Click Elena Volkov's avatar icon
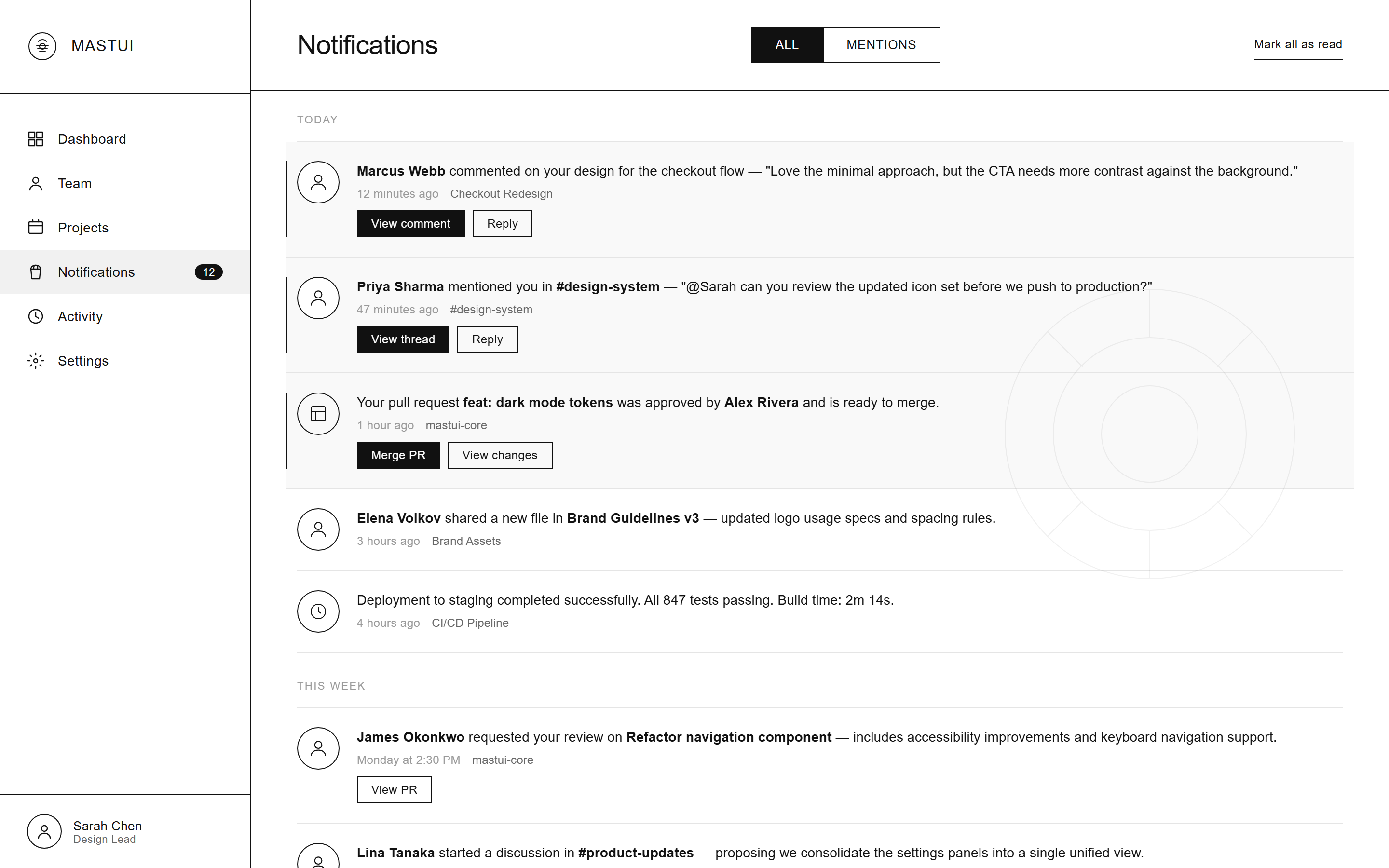This screenshot has width=1389, height=868. tap(318, 529)
